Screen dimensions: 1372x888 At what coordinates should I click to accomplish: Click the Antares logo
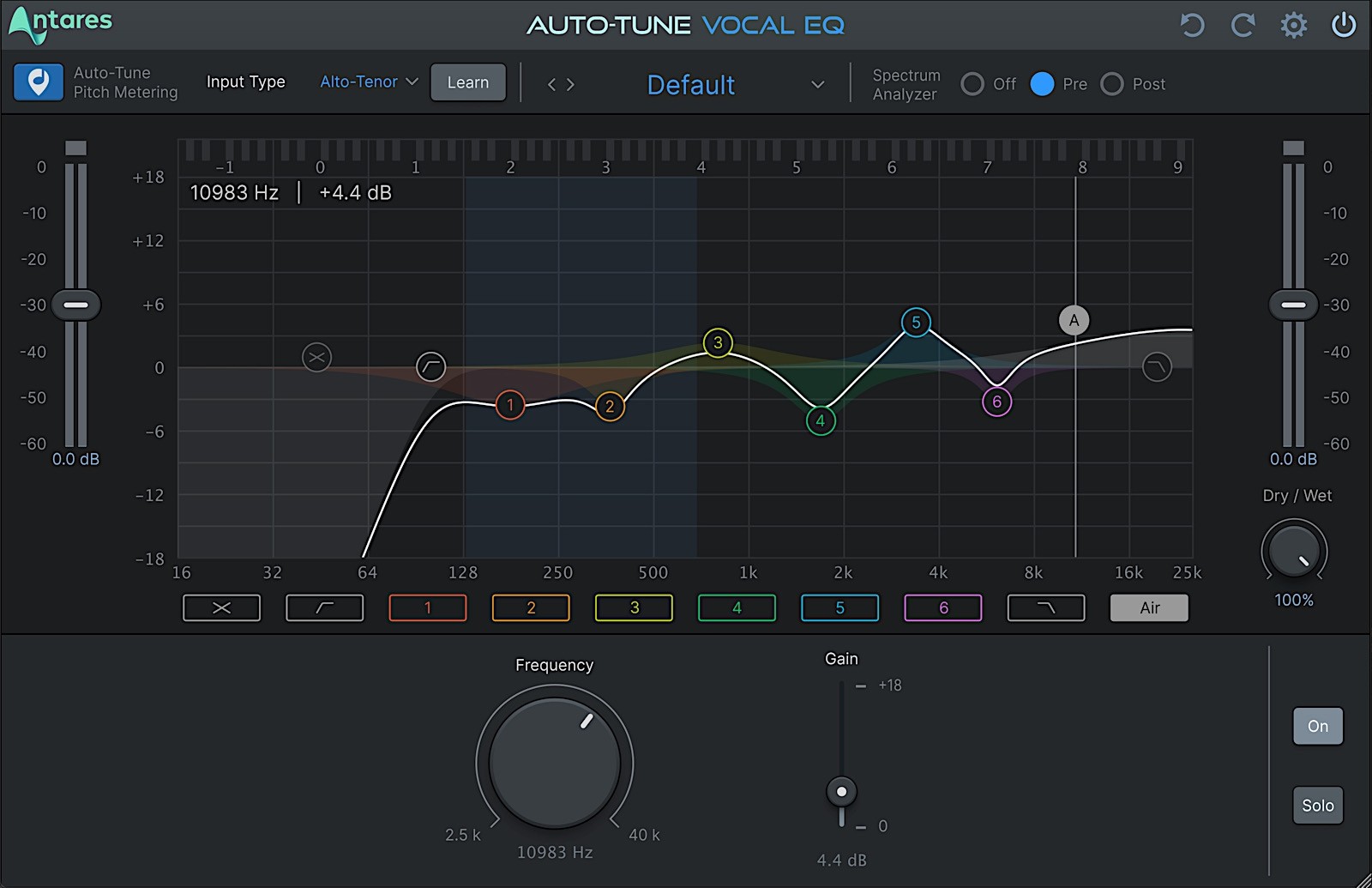pyautogui.click(x=60, y=24)
